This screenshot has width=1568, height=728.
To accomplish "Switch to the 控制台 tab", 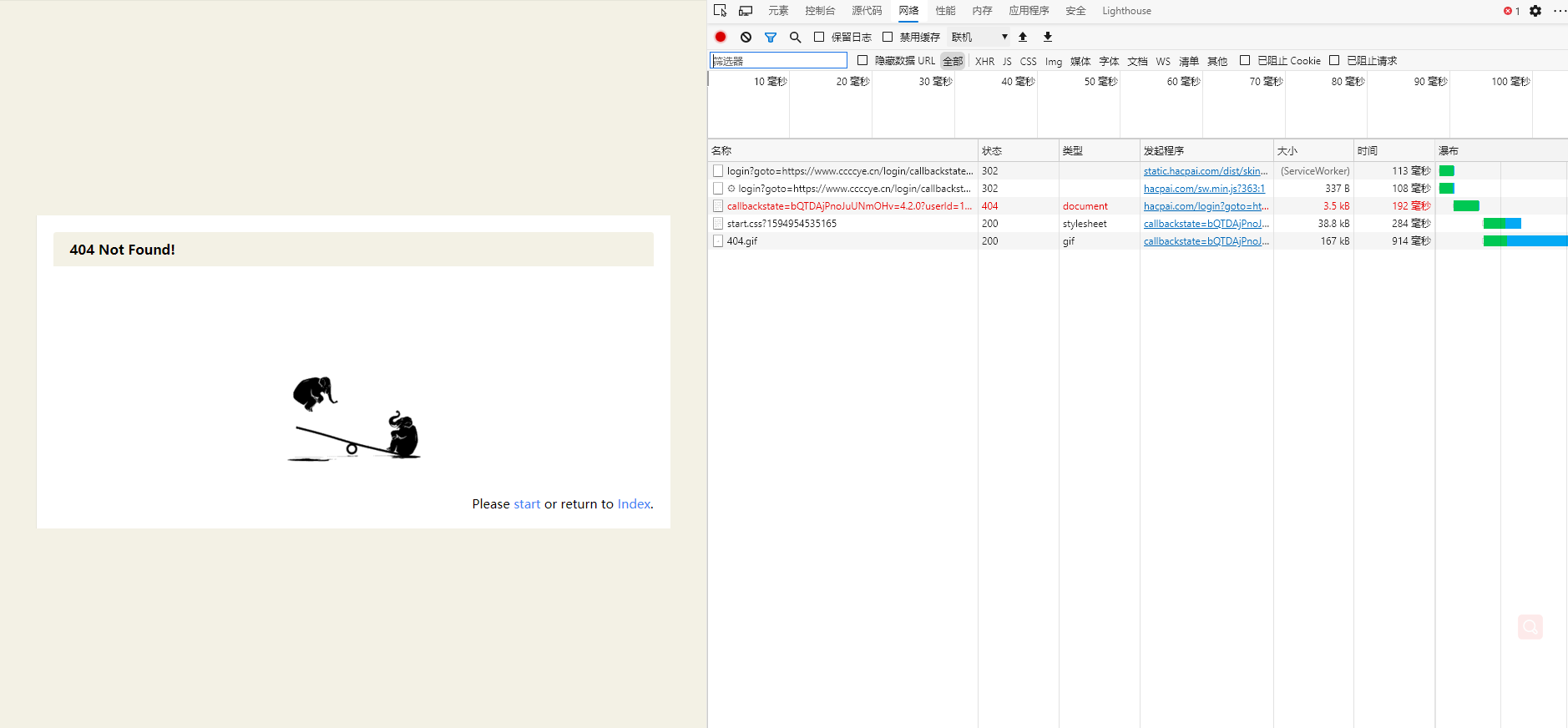I will 819,11.
